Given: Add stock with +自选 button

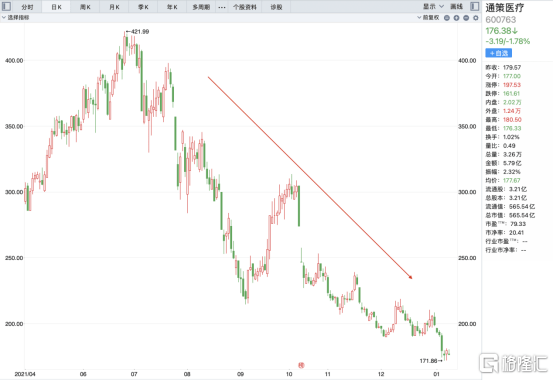Looking at the screenshot, I should (499, 53).
